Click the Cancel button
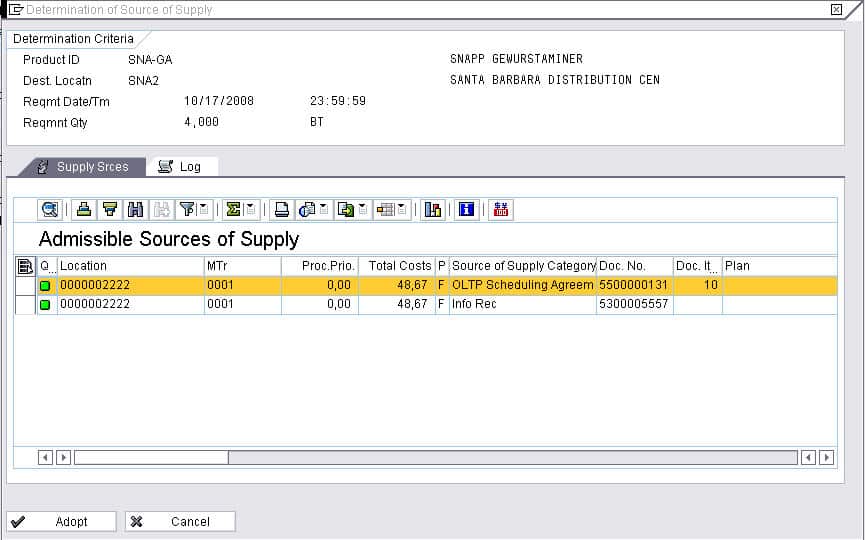 click(181, 521)
